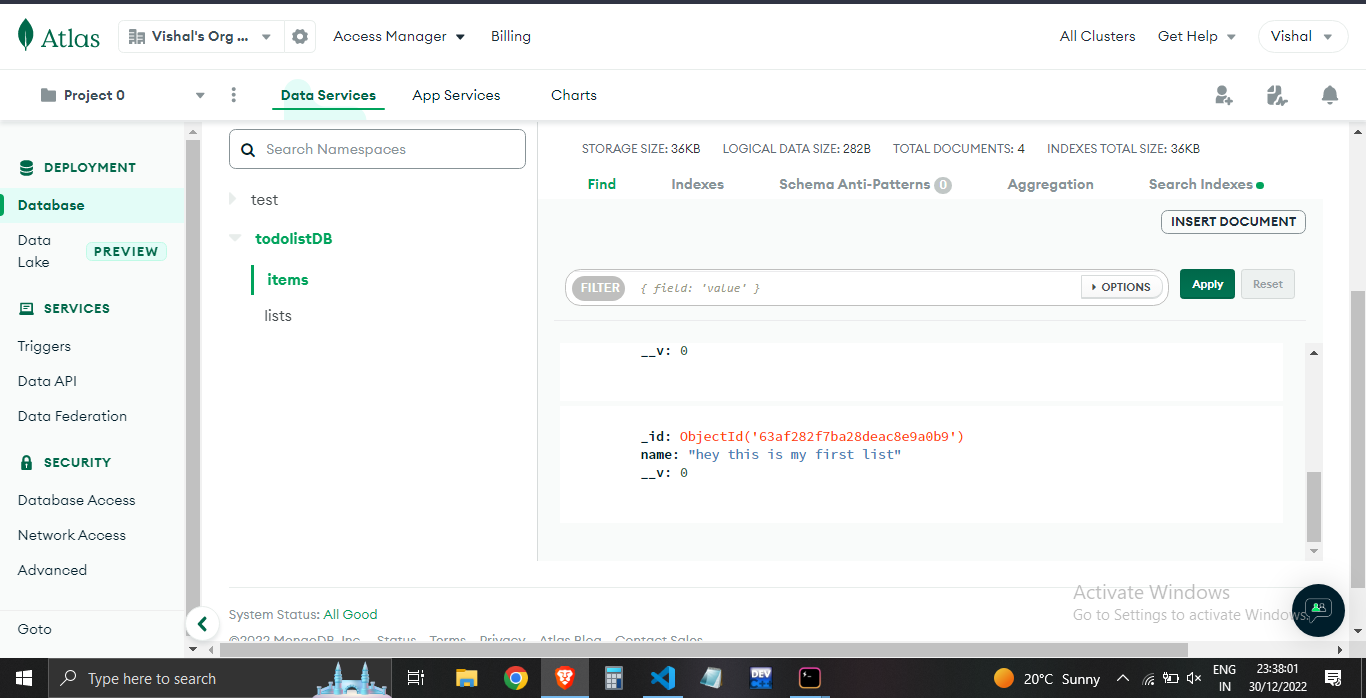The height and width of the screenshot is (698, 1366).
Task: Open the notifications bell
Action: (x=1329, y=95)
